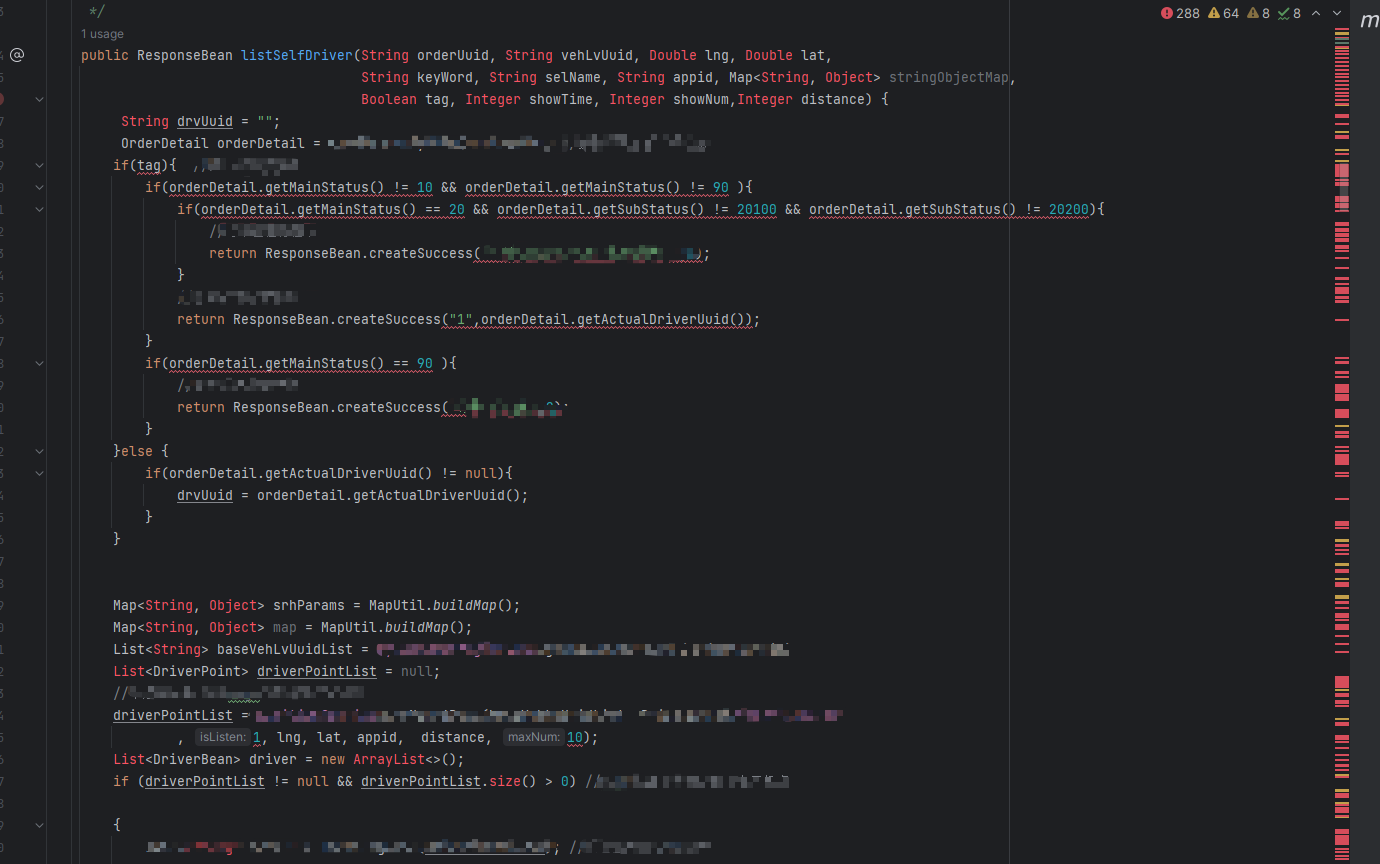
Task: Collapse the listSelfDriver method body fold arrow
Action: pos(39,99)
